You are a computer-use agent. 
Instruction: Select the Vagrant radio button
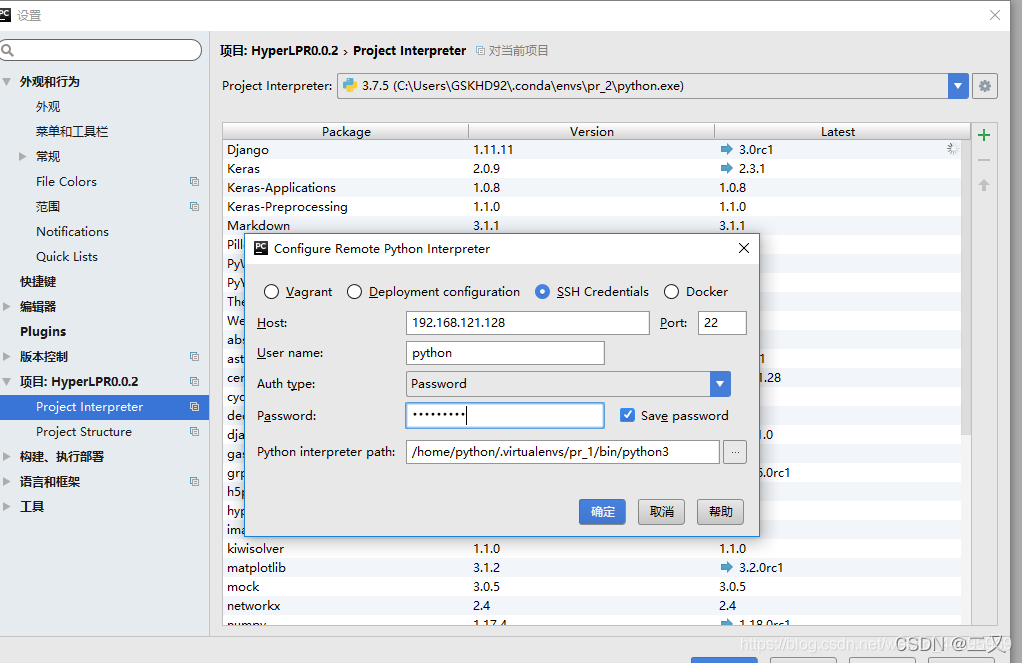pyautogui.click(x=271, y=291)
